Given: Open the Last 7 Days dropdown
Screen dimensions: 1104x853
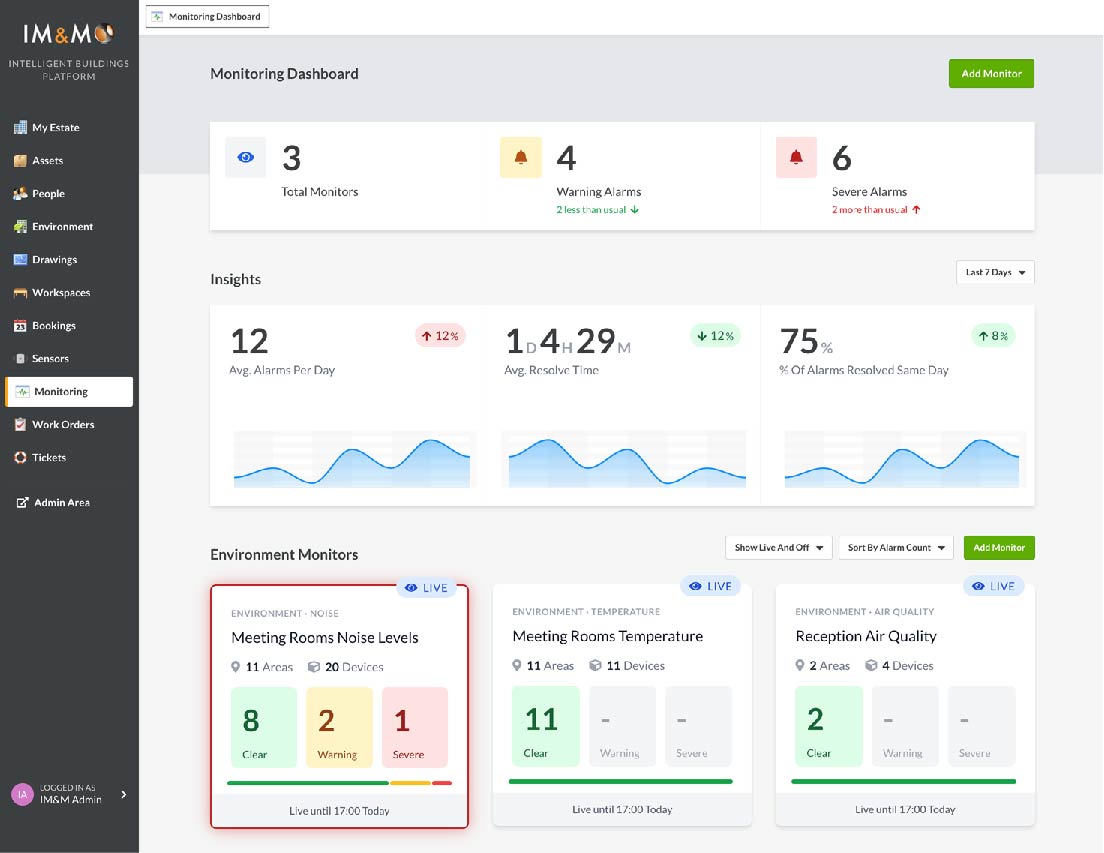Looking at the screenshot, I should pyautogui.click(x=995, y=272).
